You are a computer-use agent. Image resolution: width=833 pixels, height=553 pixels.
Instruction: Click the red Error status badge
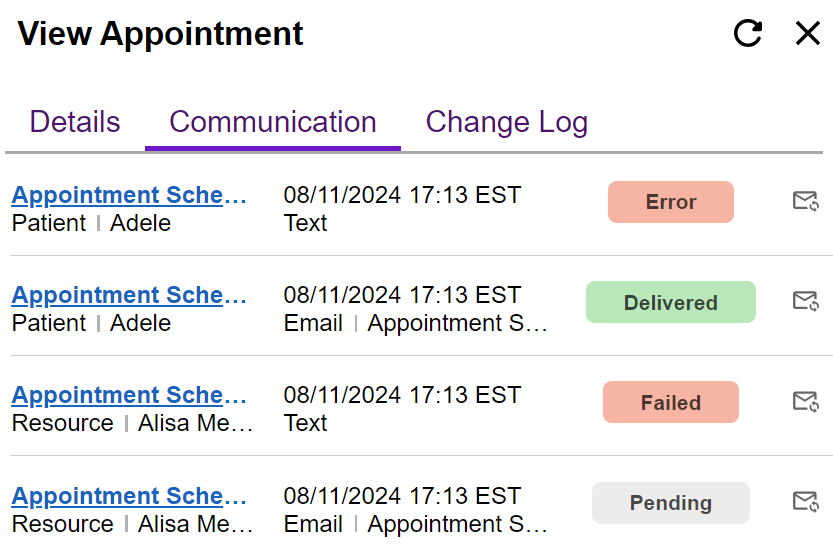click(670, 202)
